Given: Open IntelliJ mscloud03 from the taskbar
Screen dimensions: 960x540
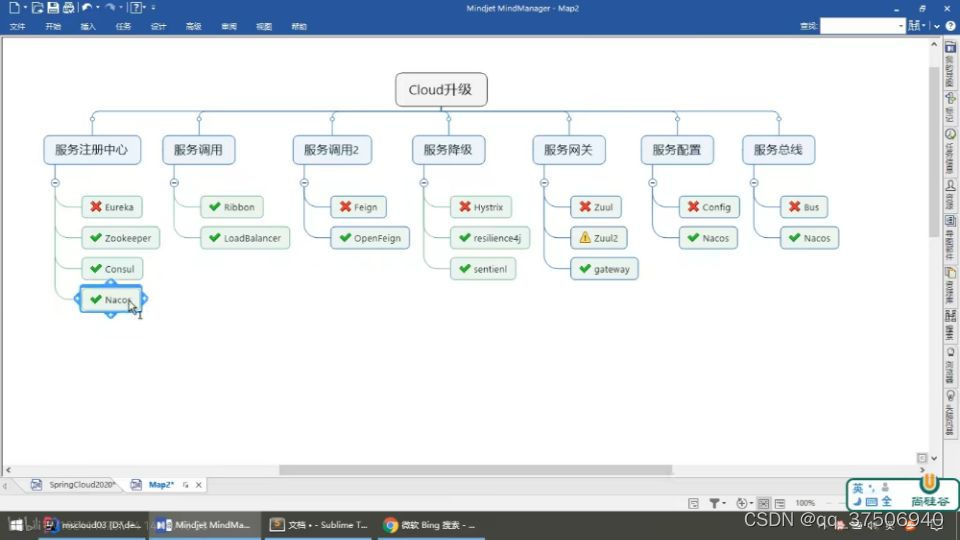Looking at the screenshot, I should pos(93,525).
